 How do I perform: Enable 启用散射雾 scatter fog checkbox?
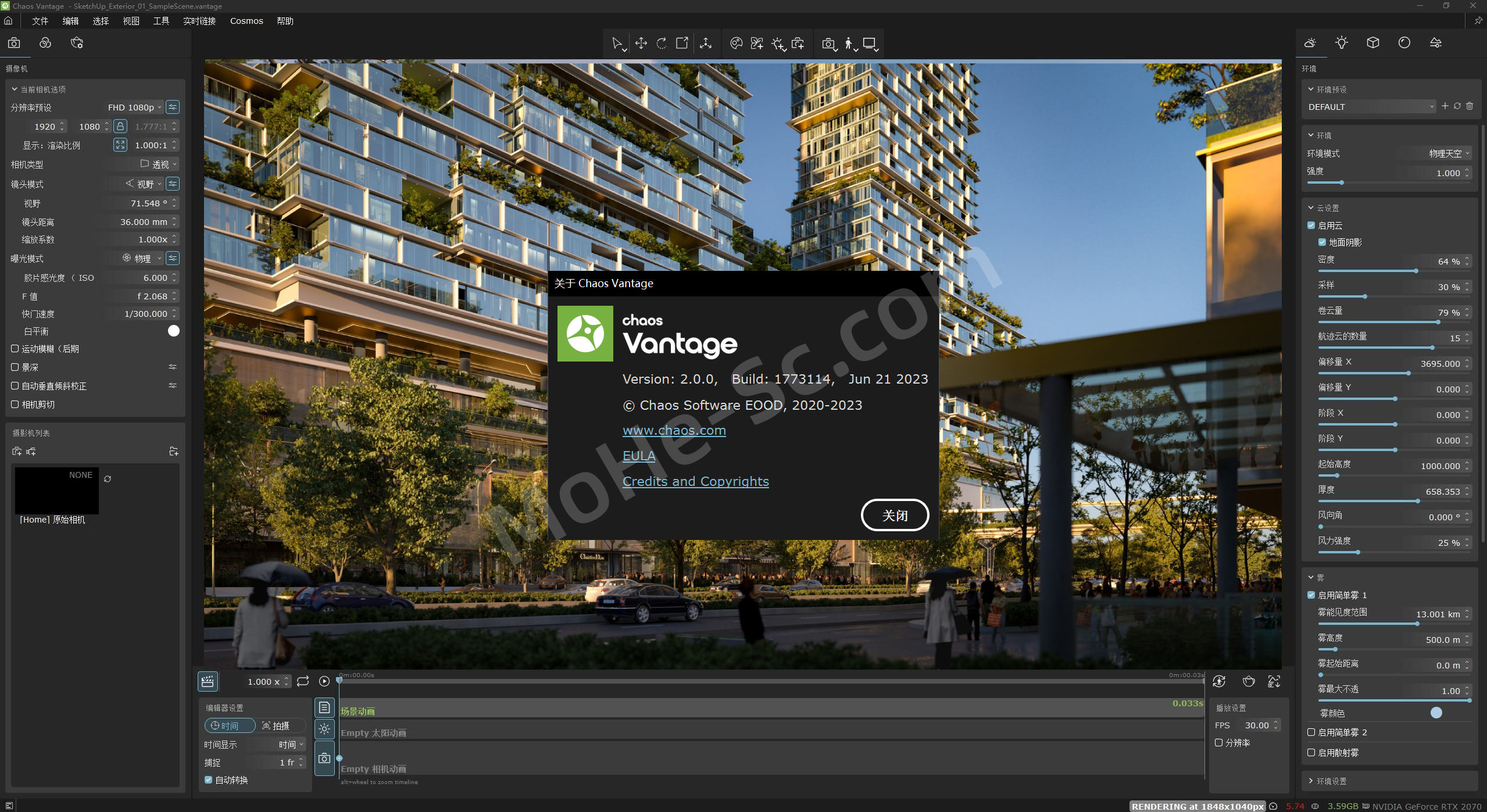click(1311, 753)
